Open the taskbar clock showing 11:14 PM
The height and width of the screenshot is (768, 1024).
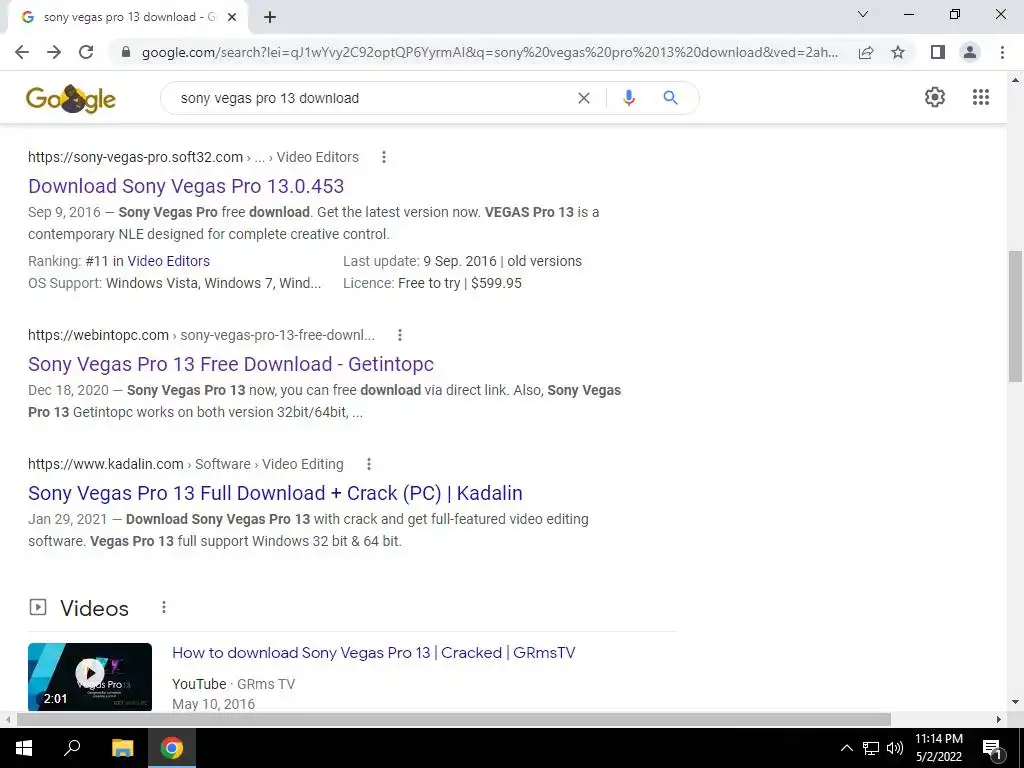(x=938, y=748)
